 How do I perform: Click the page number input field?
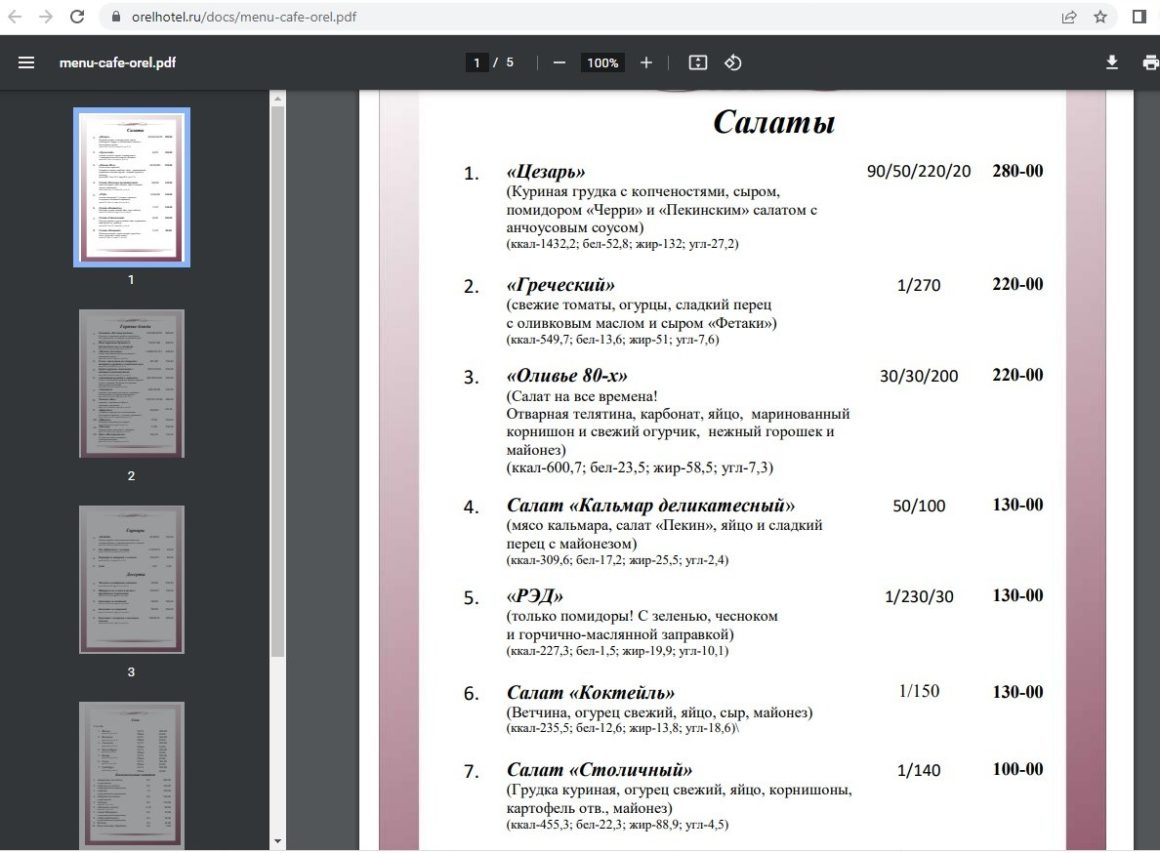477,62
